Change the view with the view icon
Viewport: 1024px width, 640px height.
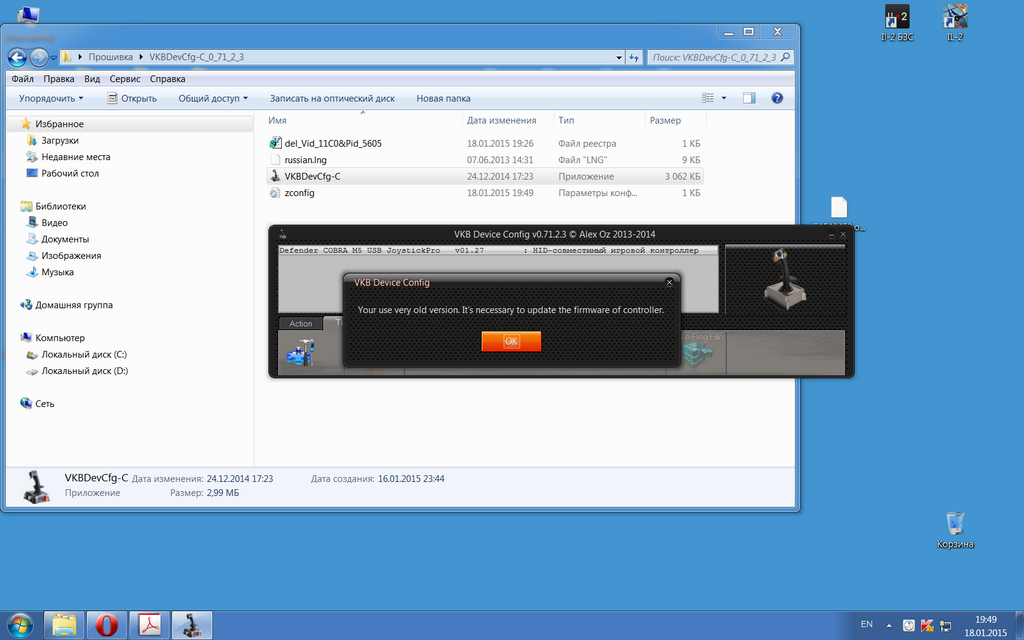(x=708, y=98)
